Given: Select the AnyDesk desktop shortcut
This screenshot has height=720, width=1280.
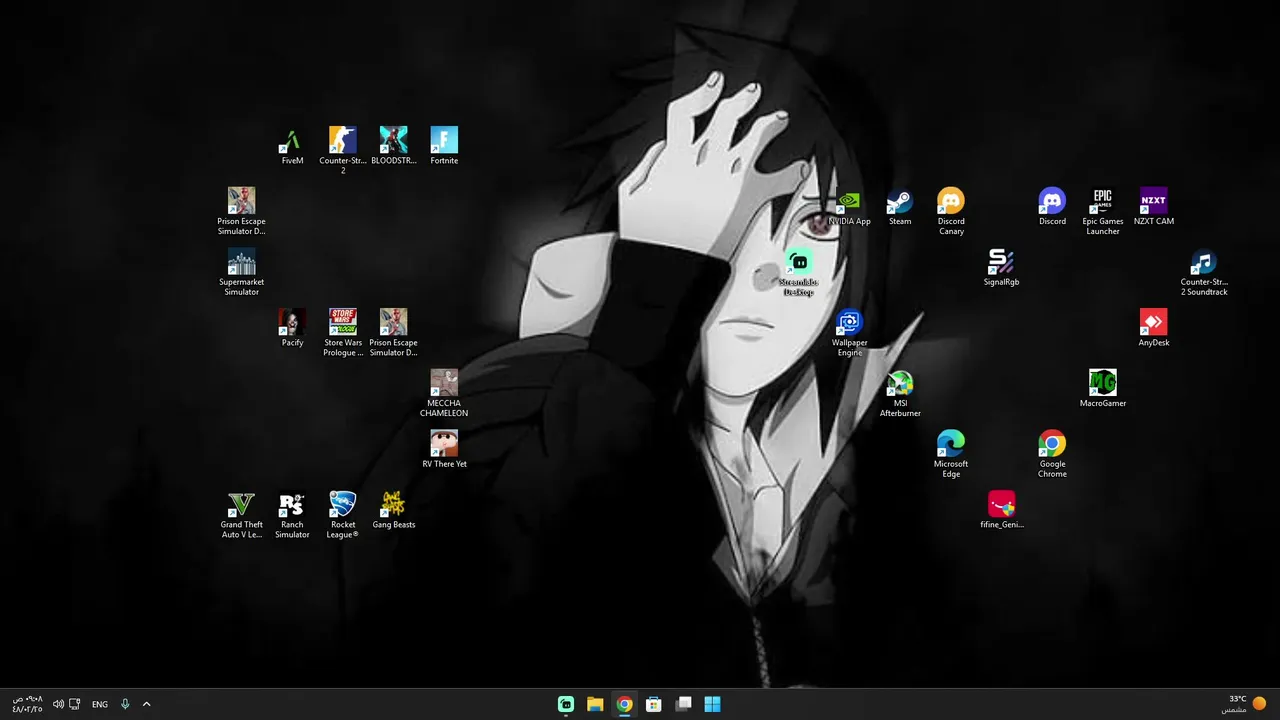Looking at the screenshot, I should (1153, 328).
